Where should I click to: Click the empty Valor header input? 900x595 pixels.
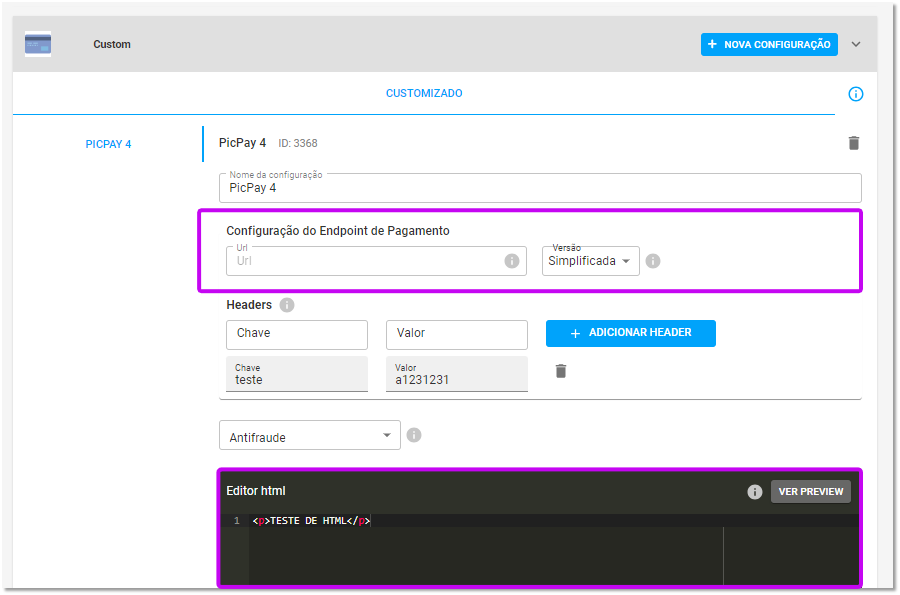pos(456,335)
